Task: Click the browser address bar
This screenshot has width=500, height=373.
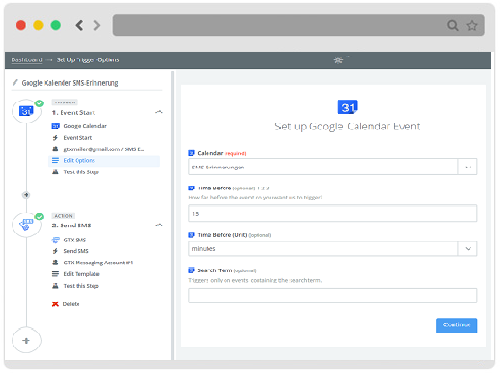Action: click(298, 25)
